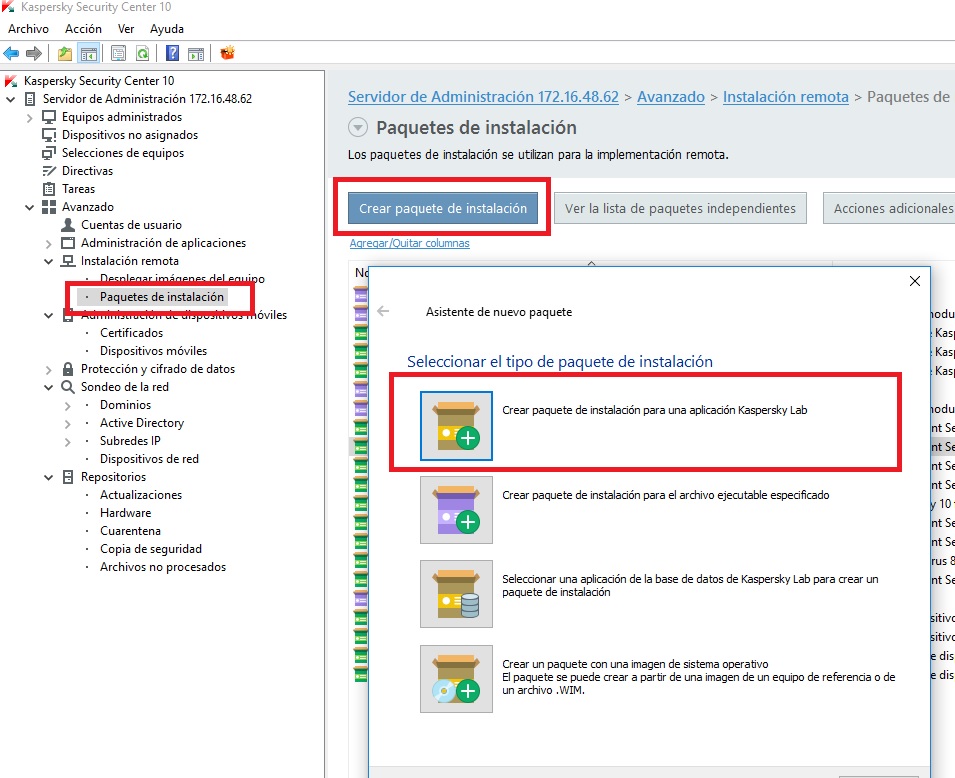Collapse the Avanzado tree node
The height and width of the screenshot is (778, 955).
point(29,207)
